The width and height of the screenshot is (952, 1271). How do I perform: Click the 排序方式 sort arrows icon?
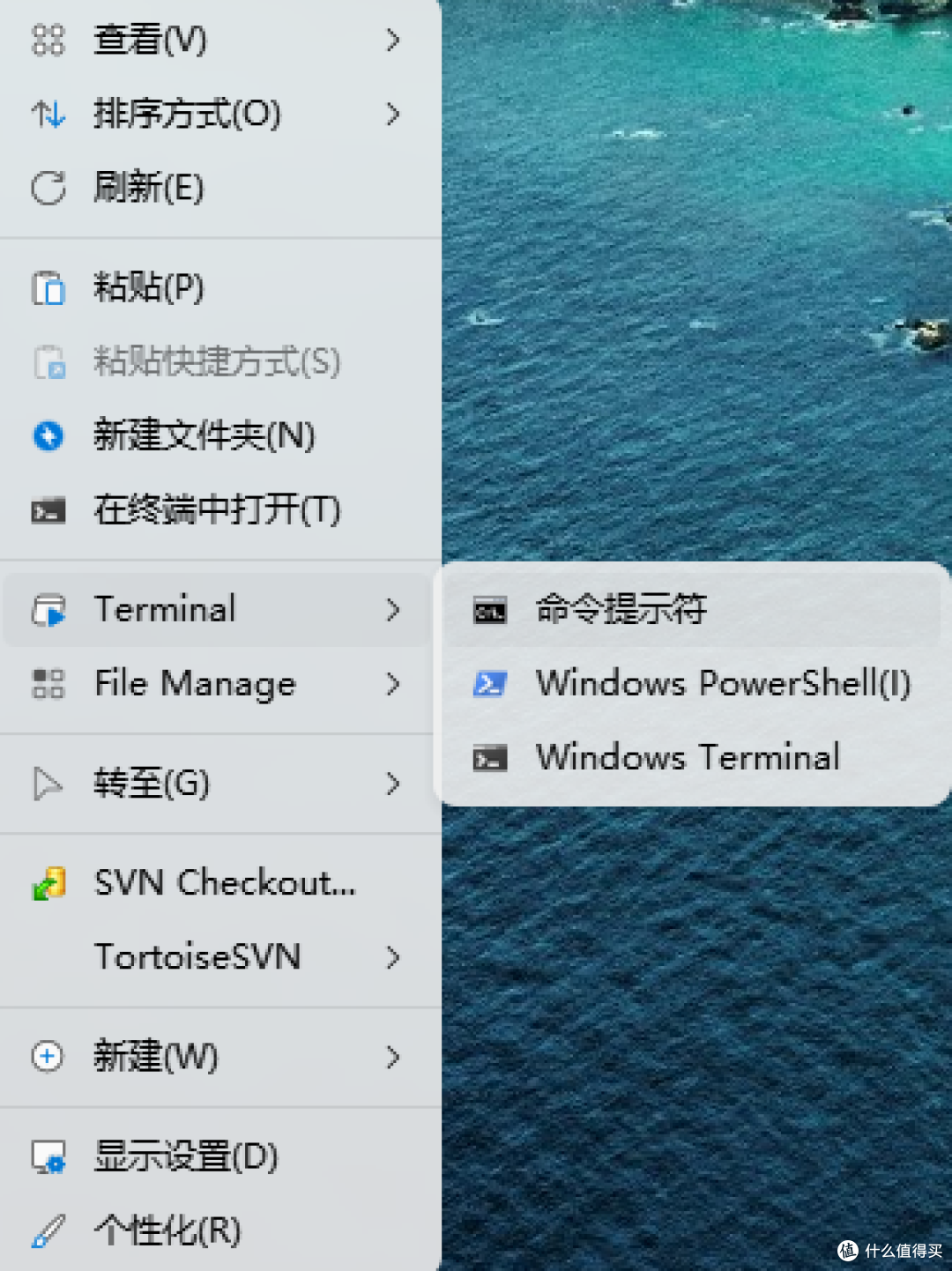coord(48,113)
